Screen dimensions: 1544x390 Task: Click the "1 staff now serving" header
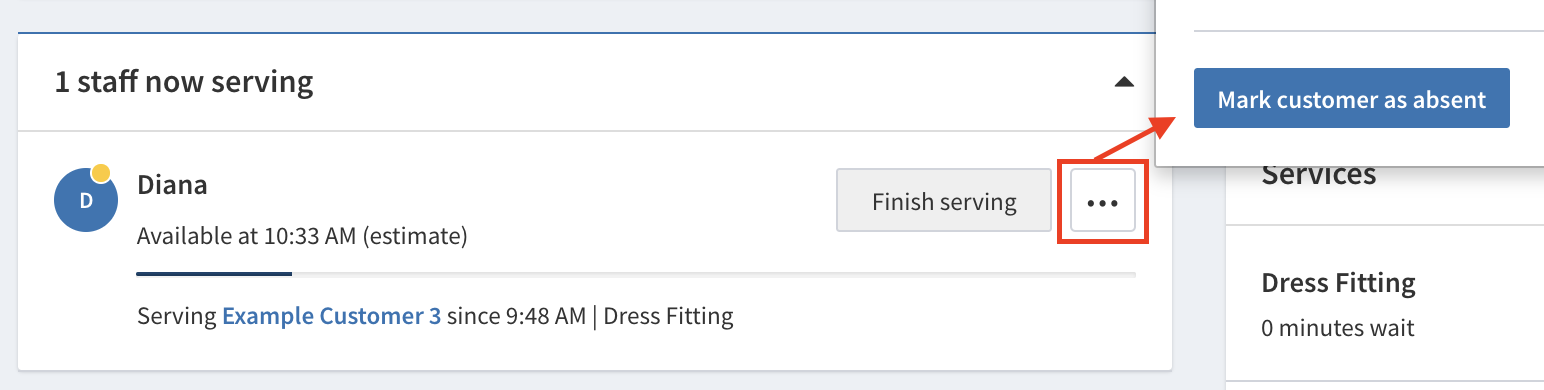[x=184, y=82]
